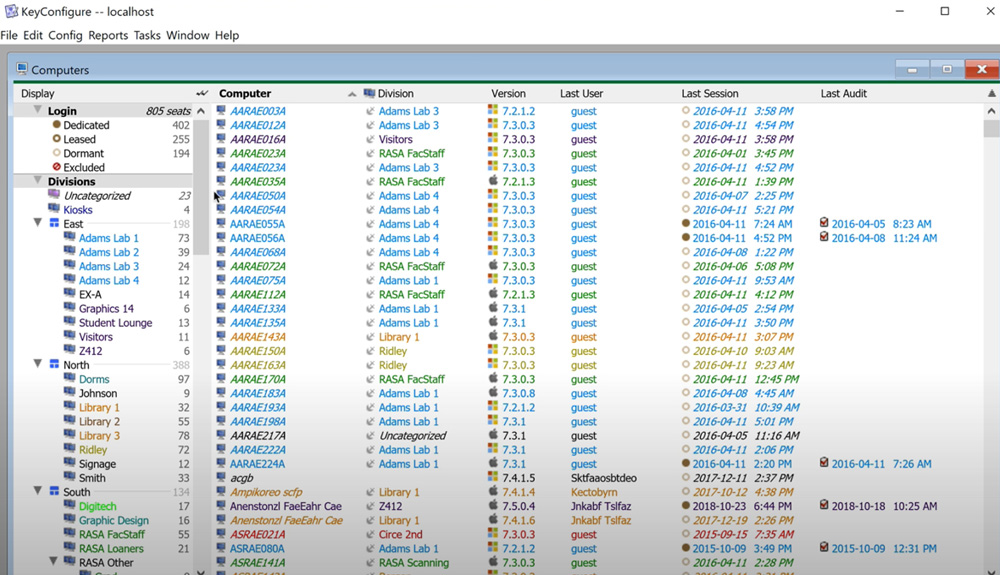
Task: Click the Display pane scrollbar thumb
Action: [201, 187]
